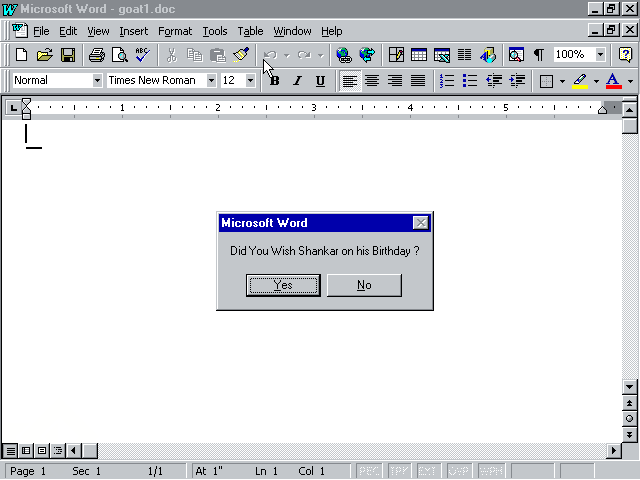Click vertical scrollbar down arrow
Image resolution: width=640 pixels, height=480 pixels.
pyautogui.click(x=629, y=387)
